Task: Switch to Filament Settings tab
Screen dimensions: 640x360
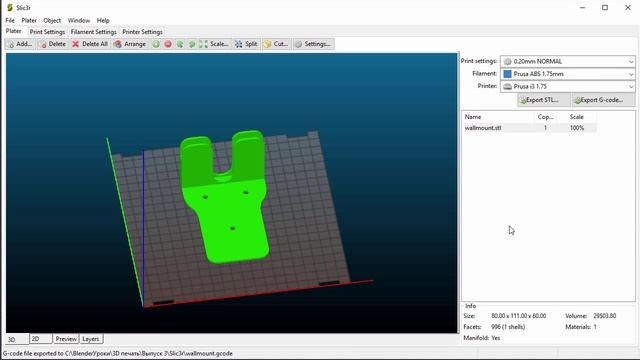Action: tap(93, 32)
